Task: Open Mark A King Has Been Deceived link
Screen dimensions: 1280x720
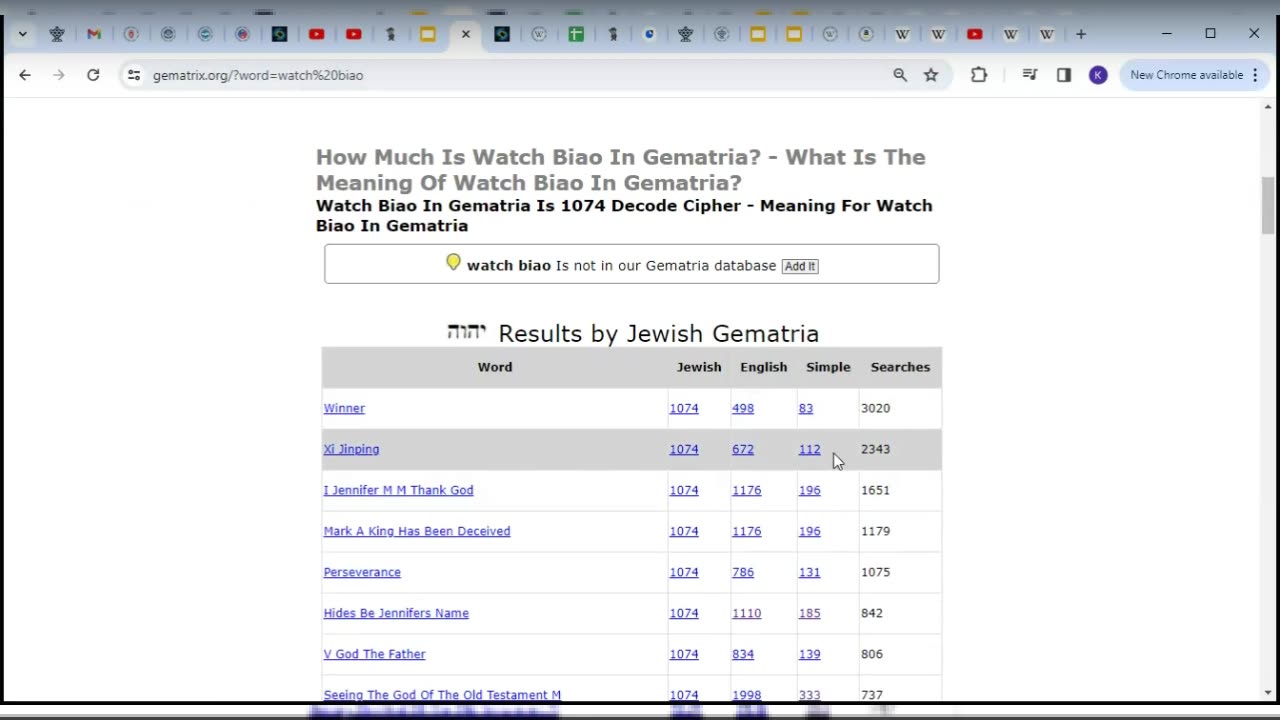Action: [417, 531]
